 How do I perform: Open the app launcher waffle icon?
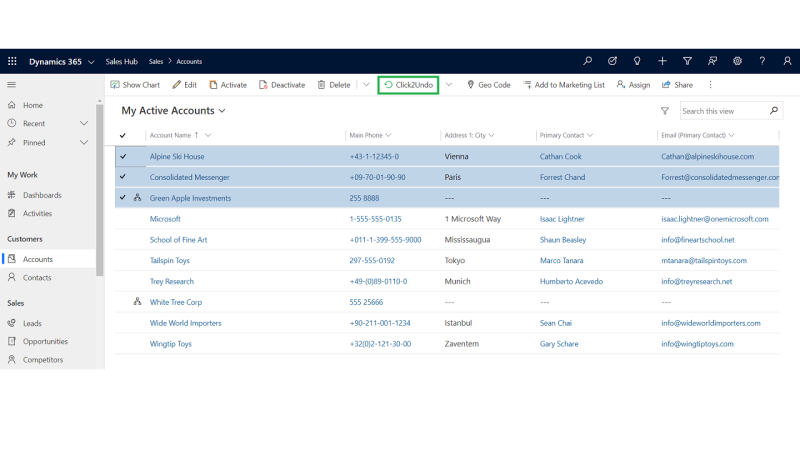[12, 61]
